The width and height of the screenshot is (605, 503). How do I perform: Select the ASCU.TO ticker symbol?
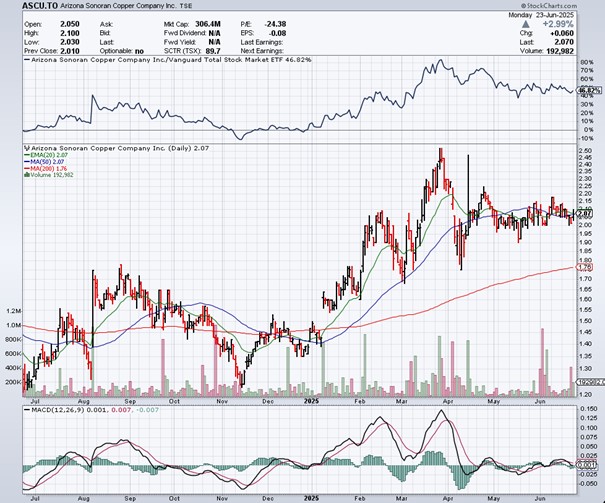click(40, 6)
